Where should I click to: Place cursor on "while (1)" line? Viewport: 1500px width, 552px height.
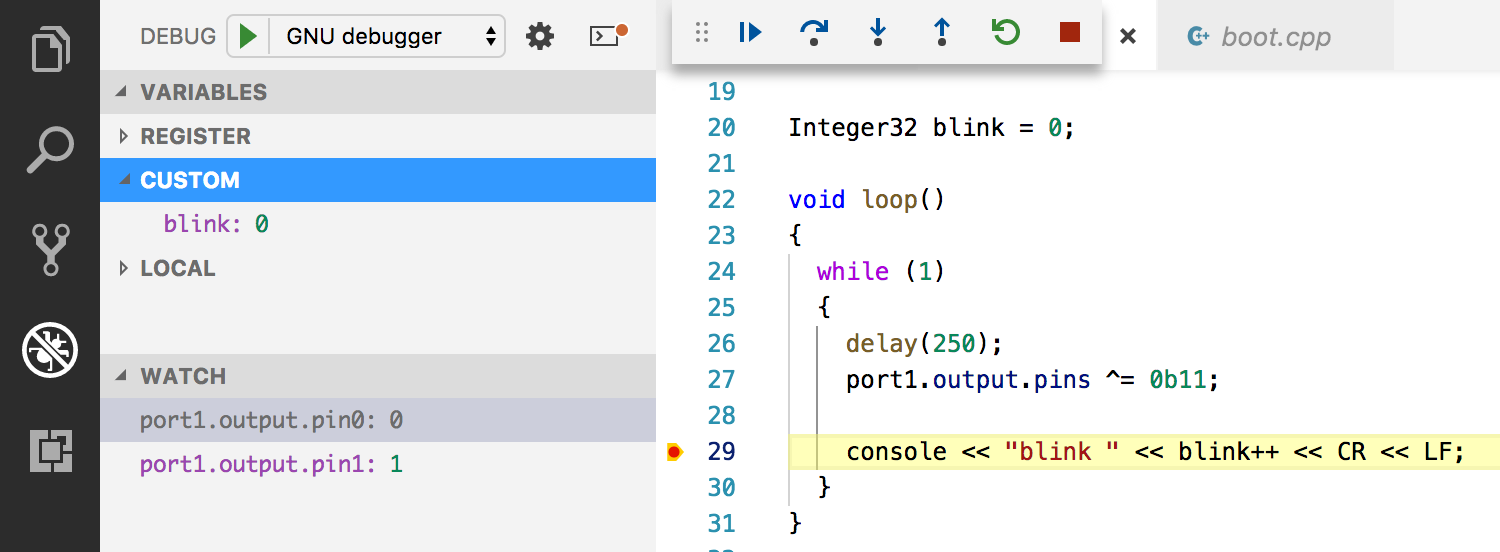point(880,272)
